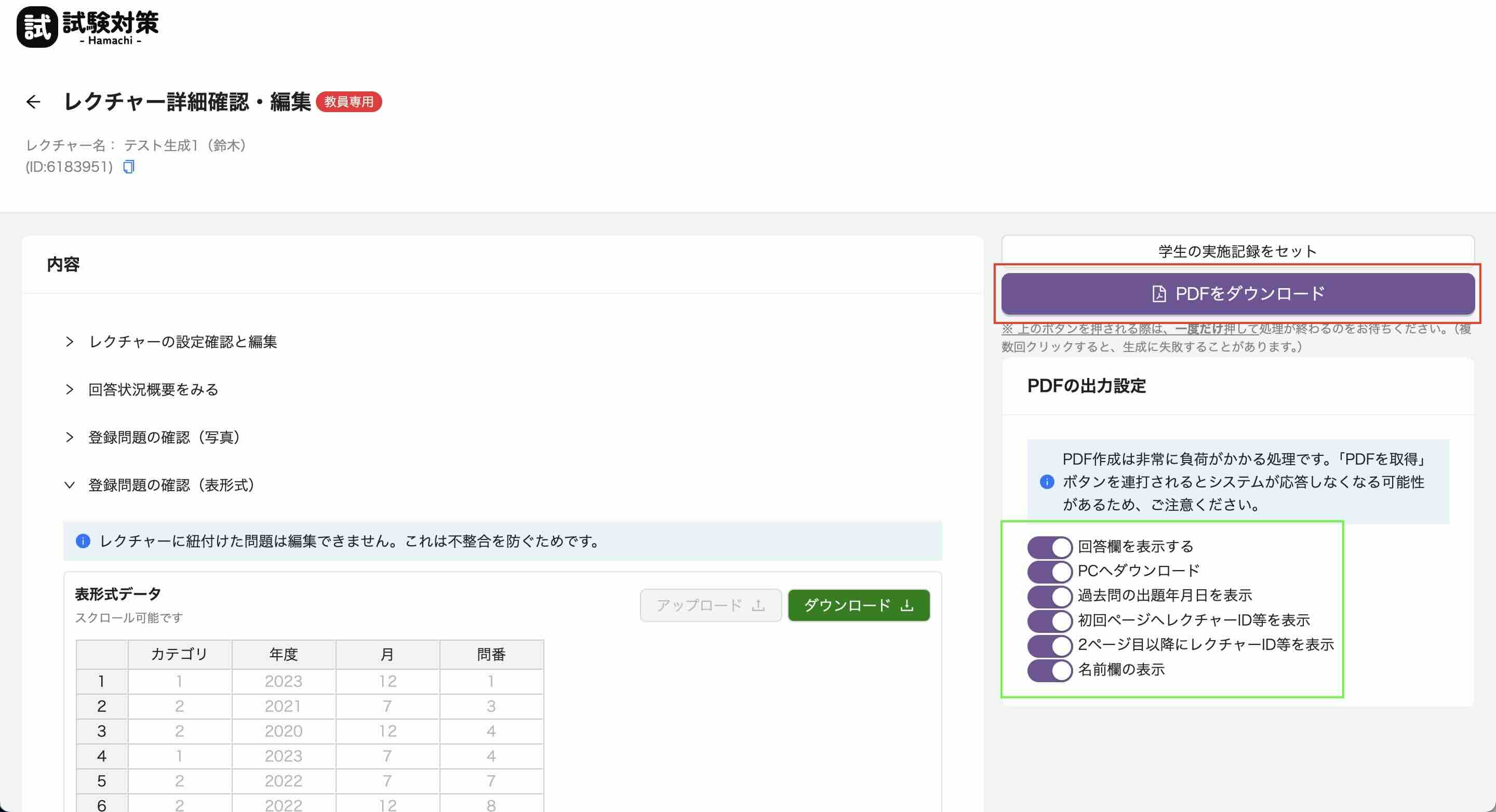Click 学生の実施記録をセット button
The width and height of the screenshot is (1496, 812).
[x=1237, y=251]
